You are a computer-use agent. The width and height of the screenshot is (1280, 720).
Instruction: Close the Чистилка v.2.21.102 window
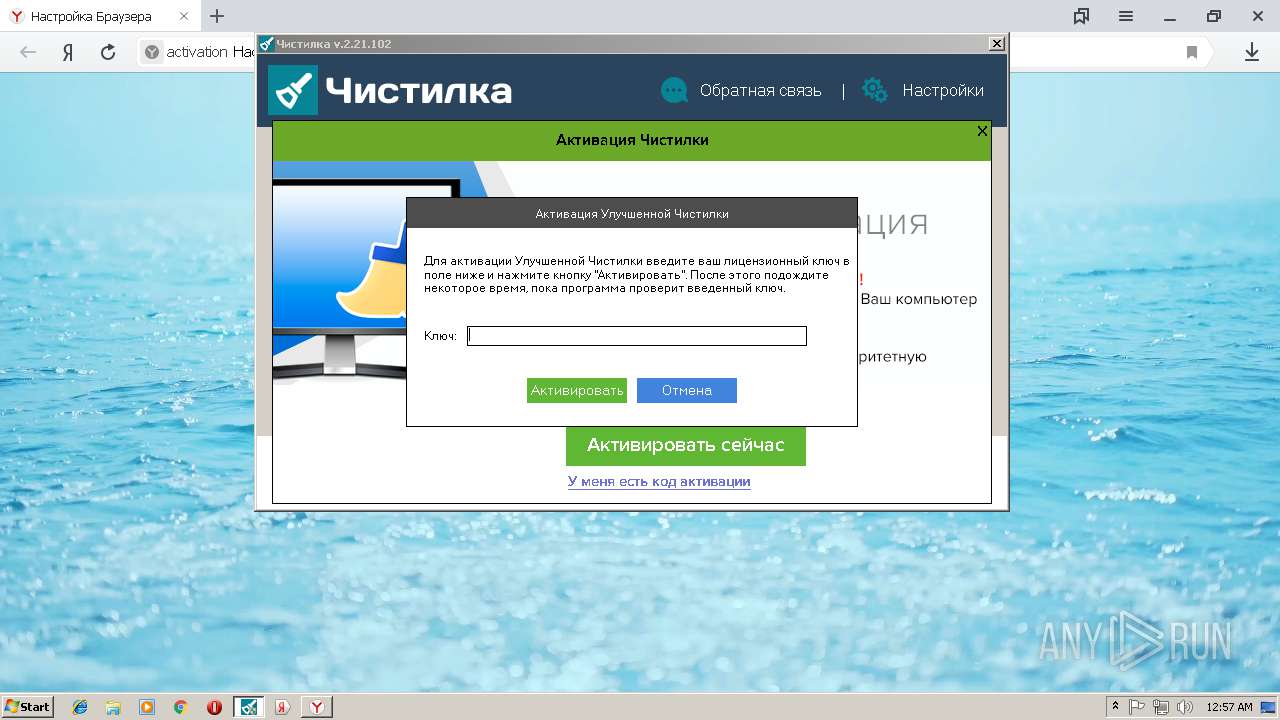point(997,44)
